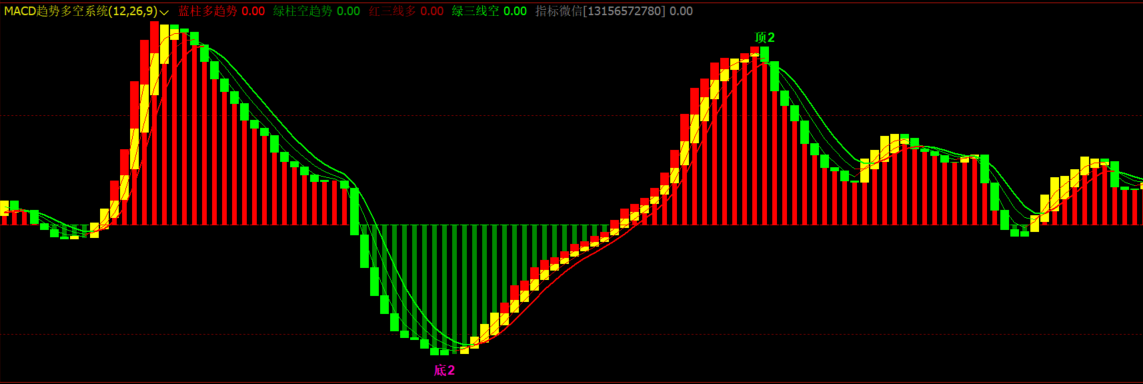Select the 绿柱空趋势 legend label
This screenshot has width=1143, height=384.
[303, 11]
